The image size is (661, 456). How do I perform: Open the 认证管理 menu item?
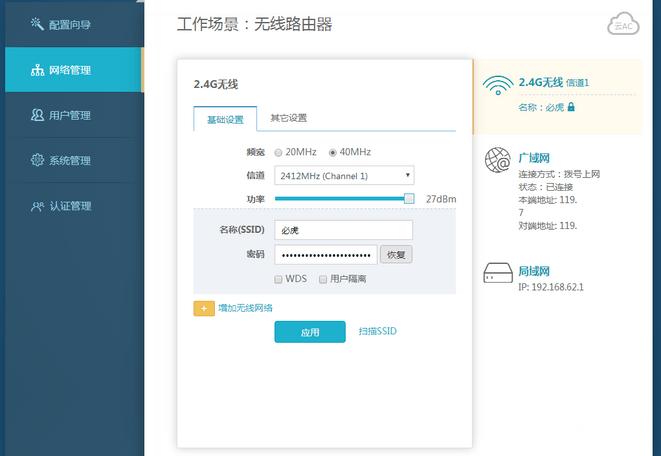(x=74, y=206)
